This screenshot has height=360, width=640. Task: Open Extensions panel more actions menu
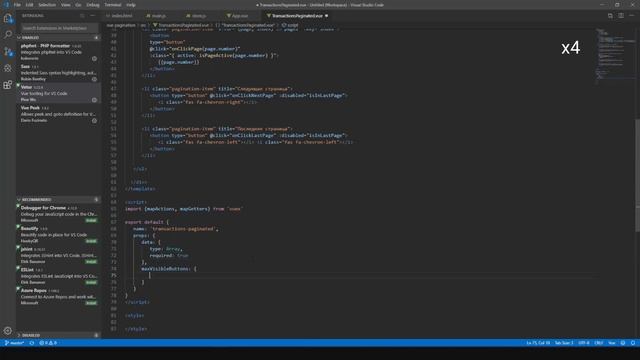click(x=93, y=16)
